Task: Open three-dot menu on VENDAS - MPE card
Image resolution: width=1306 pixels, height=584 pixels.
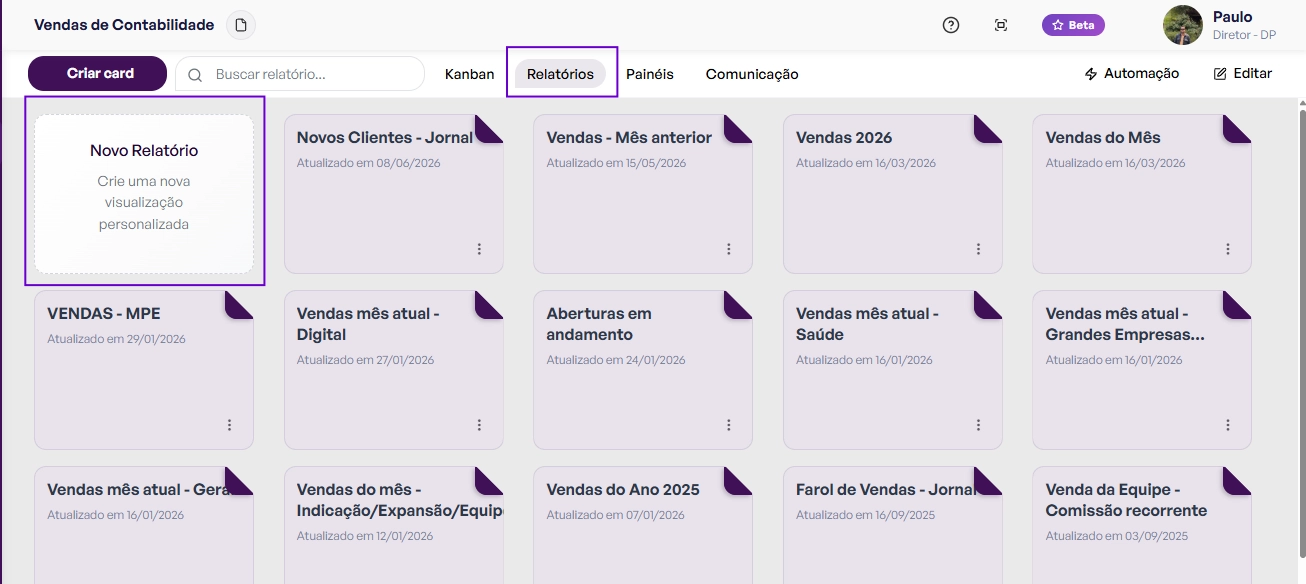Action: point(229,425)
